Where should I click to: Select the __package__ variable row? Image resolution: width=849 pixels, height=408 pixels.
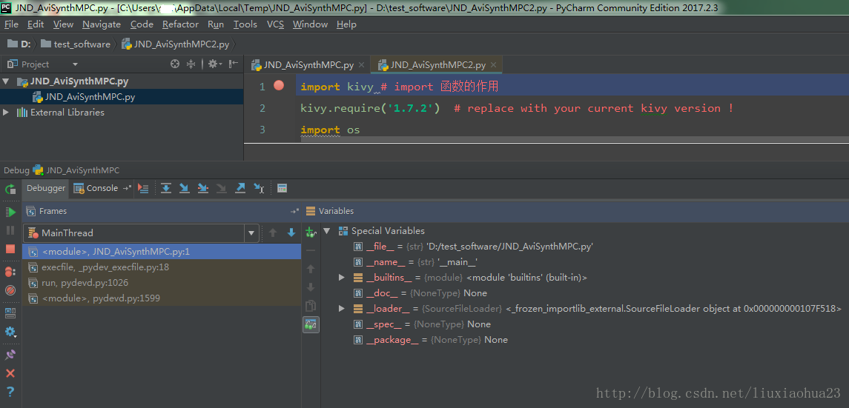(430, 340)
